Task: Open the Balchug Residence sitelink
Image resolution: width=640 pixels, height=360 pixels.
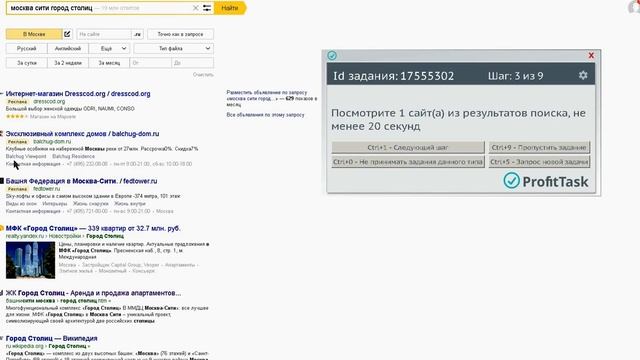Action: 73,156
